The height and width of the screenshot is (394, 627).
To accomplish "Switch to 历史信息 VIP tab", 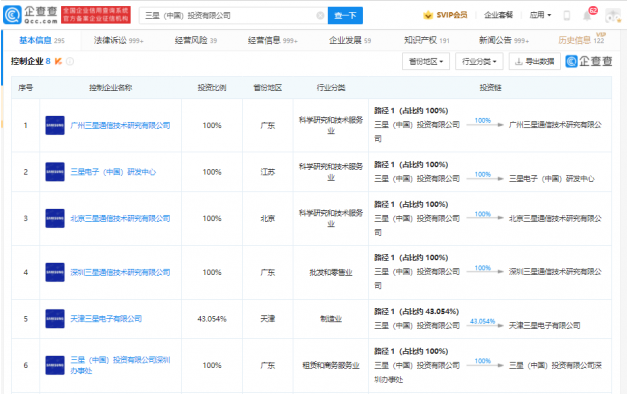I will [x=581, y=39].
